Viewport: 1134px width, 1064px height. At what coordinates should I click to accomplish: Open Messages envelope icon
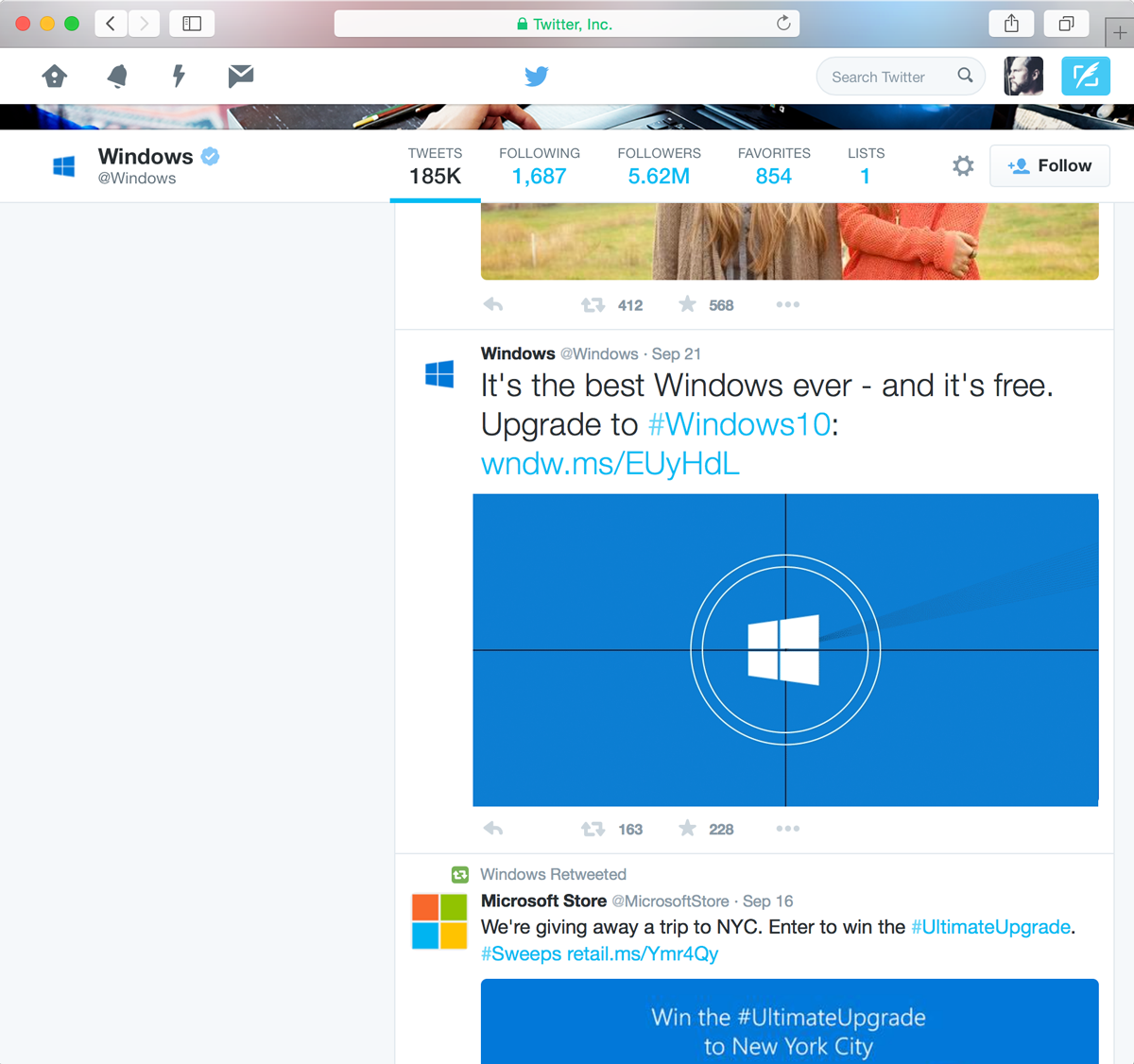coord(241,76)
